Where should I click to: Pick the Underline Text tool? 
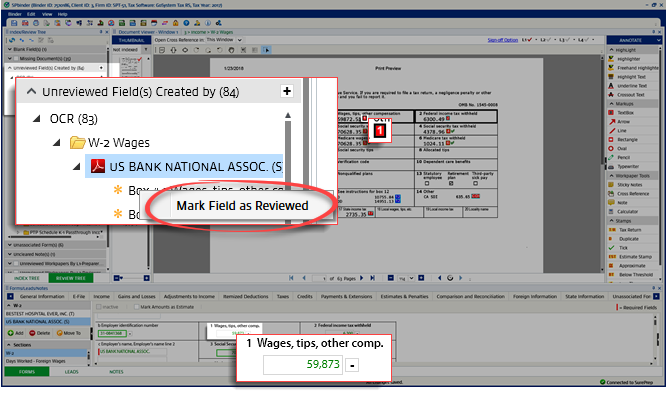[x=632, y=86]
